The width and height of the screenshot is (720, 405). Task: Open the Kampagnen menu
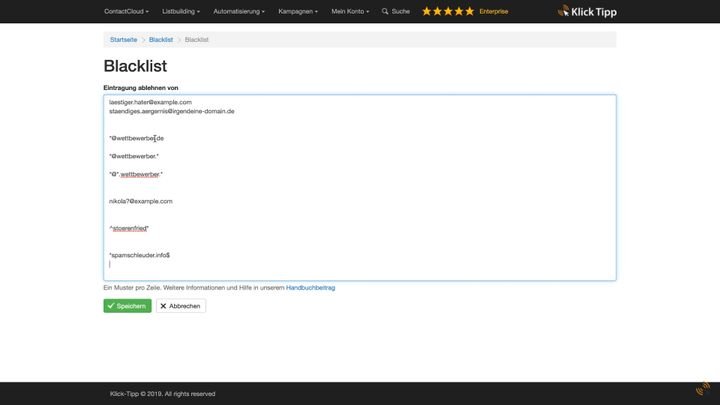point(298,11)
